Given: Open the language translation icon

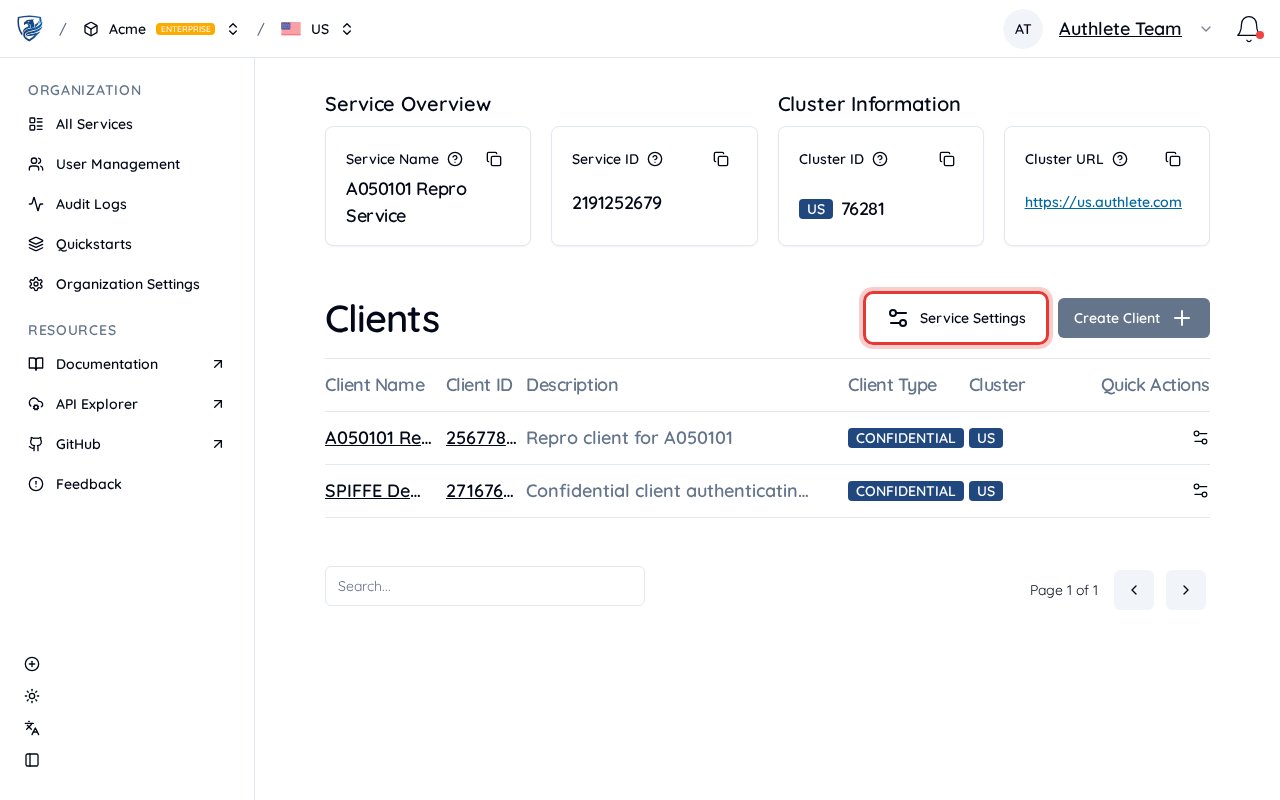Looking at the screenshot, I should tap(32, 728).
